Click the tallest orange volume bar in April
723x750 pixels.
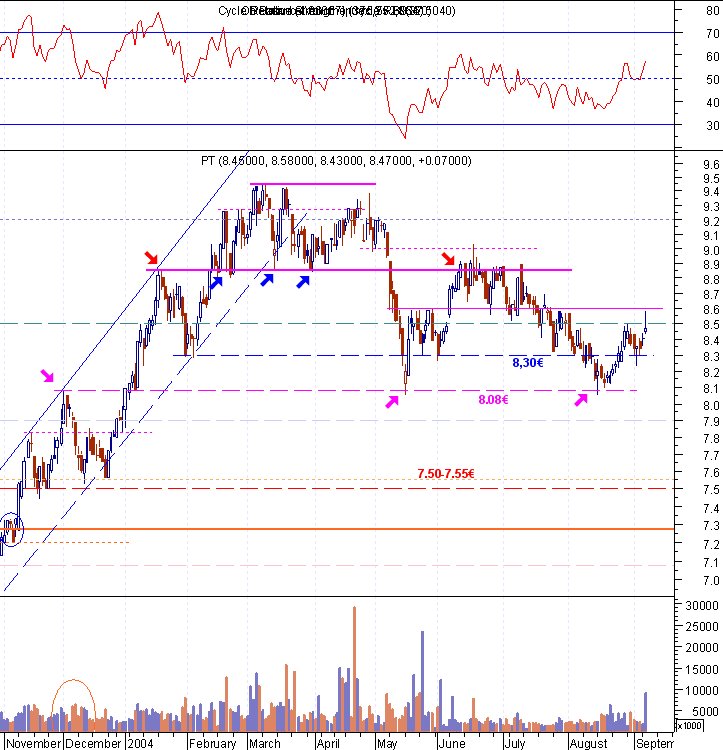pos(354,669)
